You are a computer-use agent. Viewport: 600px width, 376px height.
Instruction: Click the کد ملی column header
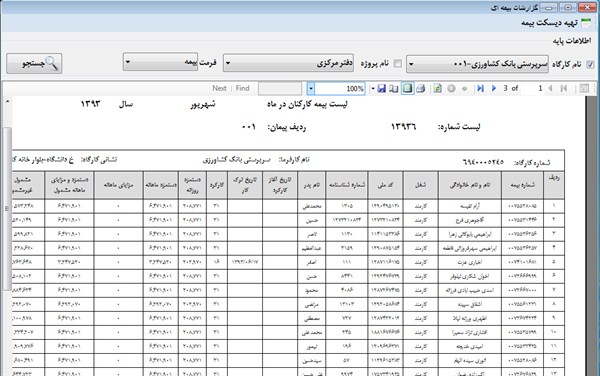385,185
